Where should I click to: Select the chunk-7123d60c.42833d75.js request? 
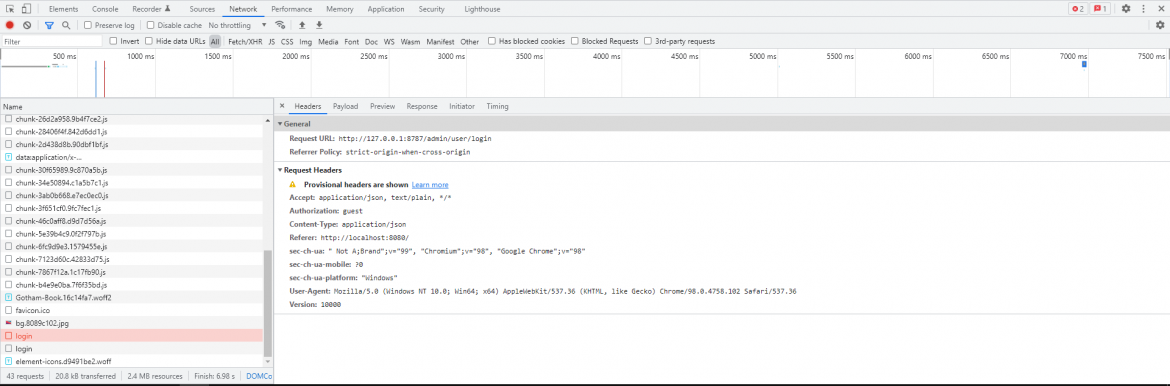[x=131, y=259]
